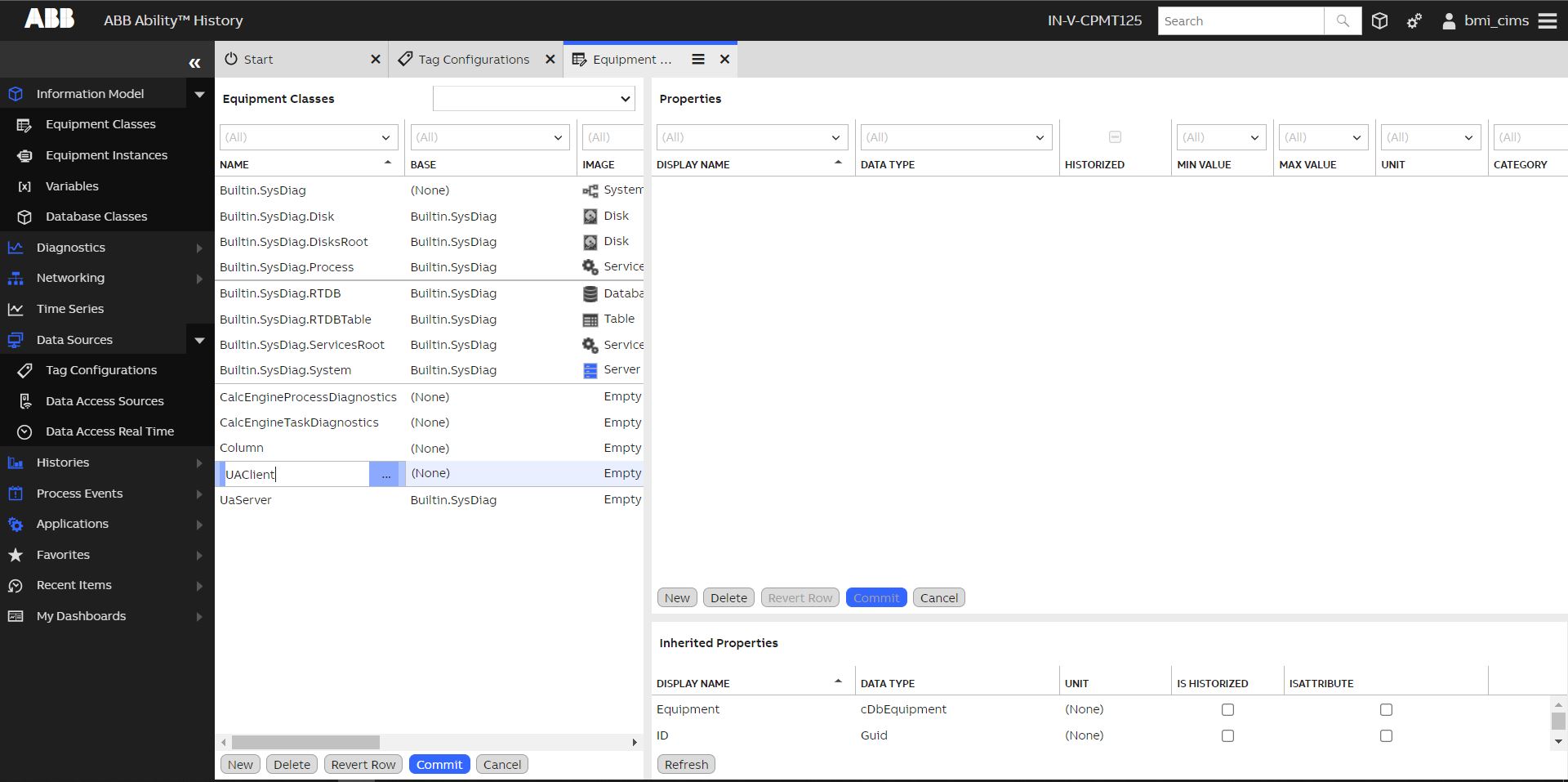Open the Equipment Classes header dropdown
This screenshot has width=1568, height=782.
coord(534,99)
